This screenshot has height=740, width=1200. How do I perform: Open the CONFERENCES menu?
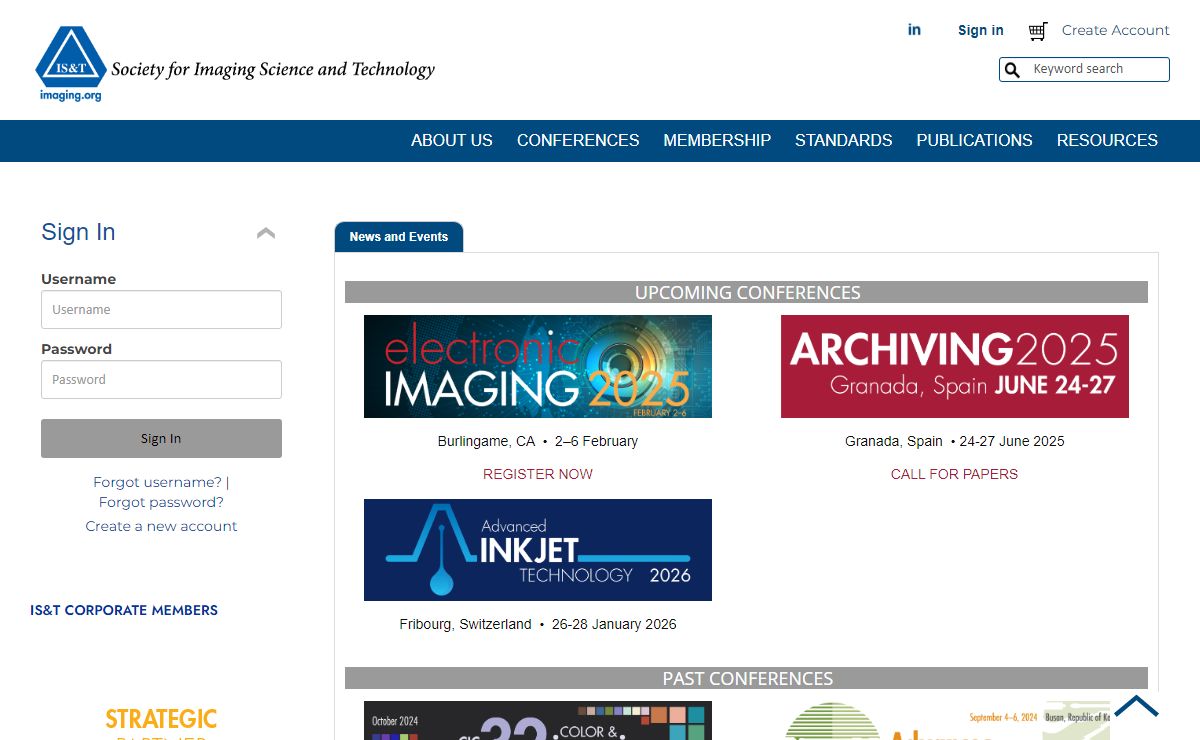[578, 141]
